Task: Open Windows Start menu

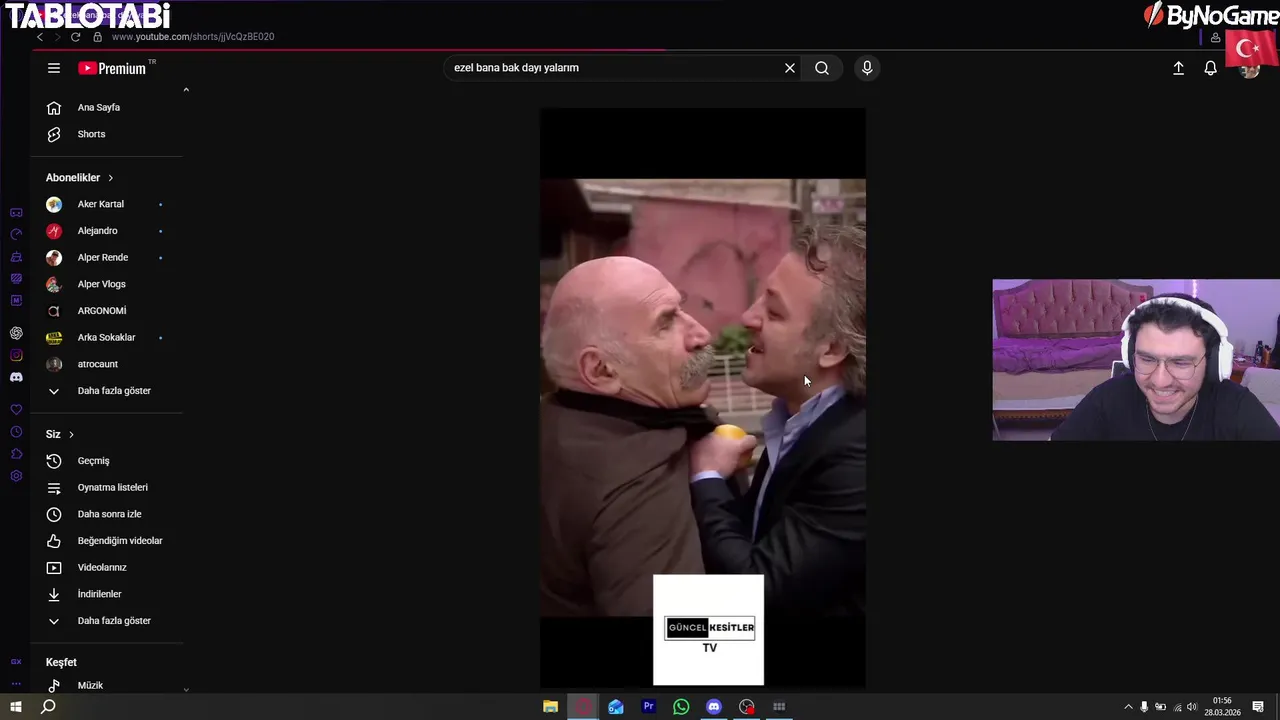Action: coord(16,707)
